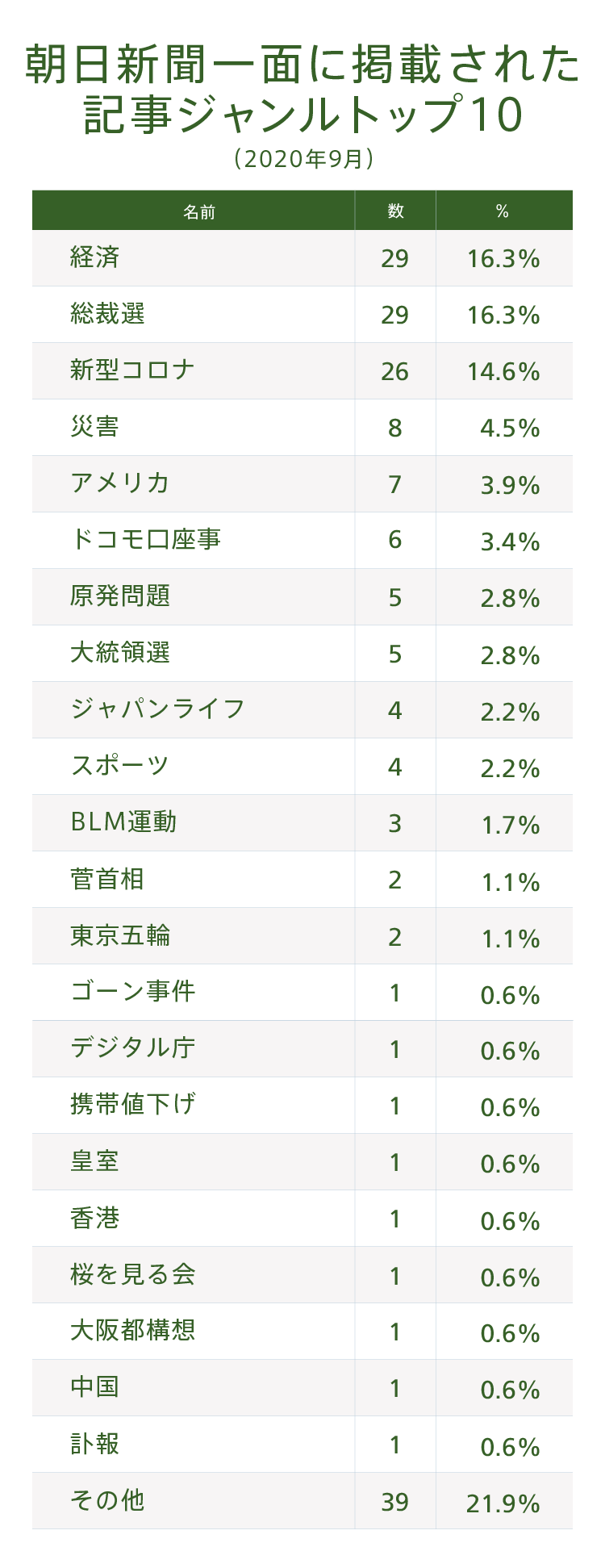Select the 経済 row label
Image resolution: width=605 pixels, height=1568 pixels.
(x=95, y=257)
